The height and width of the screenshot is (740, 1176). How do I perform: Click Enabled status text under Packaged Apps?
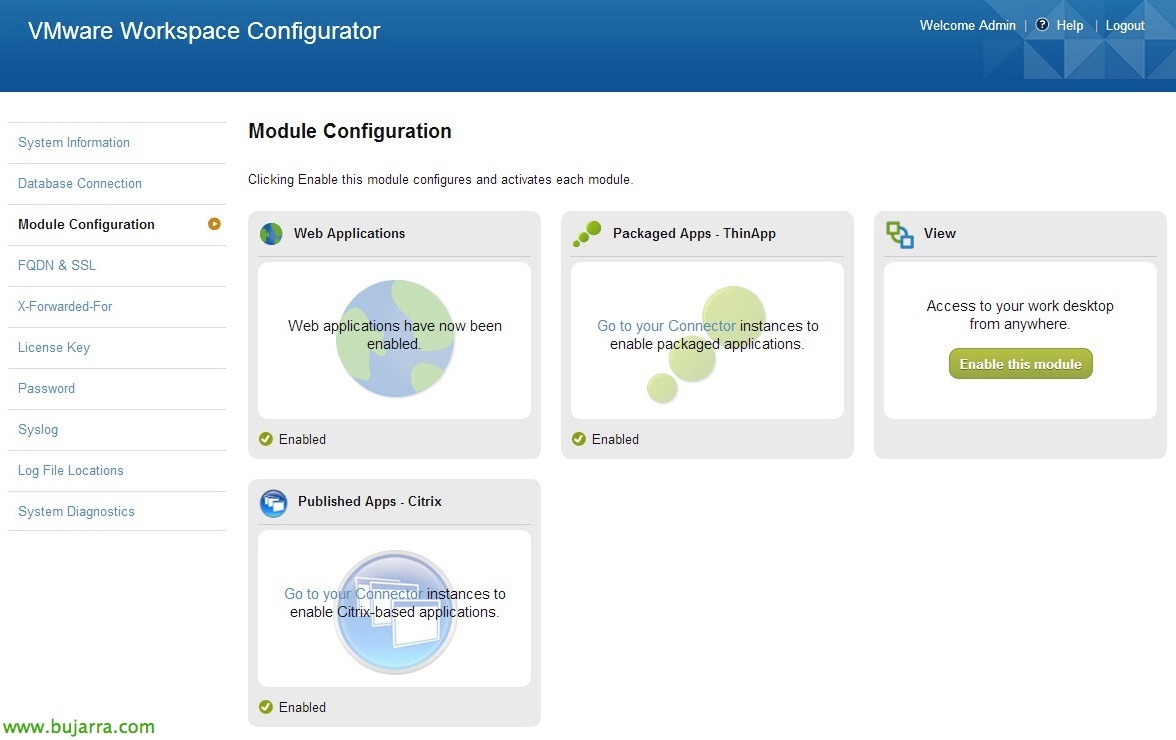(615, 439)
